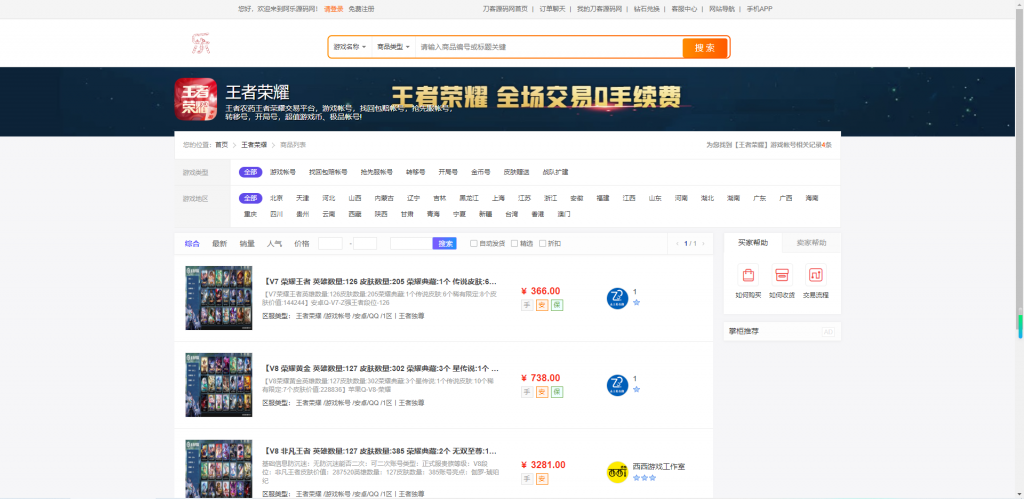Screen dimensions: 1024x499
Task: Click the main search keyword input field
Action: [x=549, y=47]
